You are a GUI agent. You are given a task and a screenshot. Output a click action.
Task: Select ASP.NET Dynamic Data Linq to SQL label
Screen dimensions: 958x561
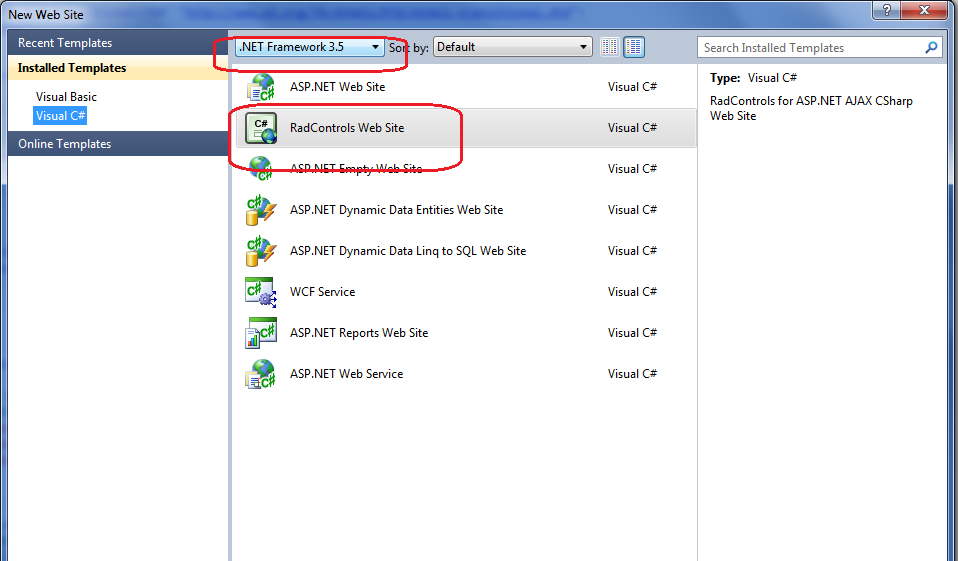[408, 251]
